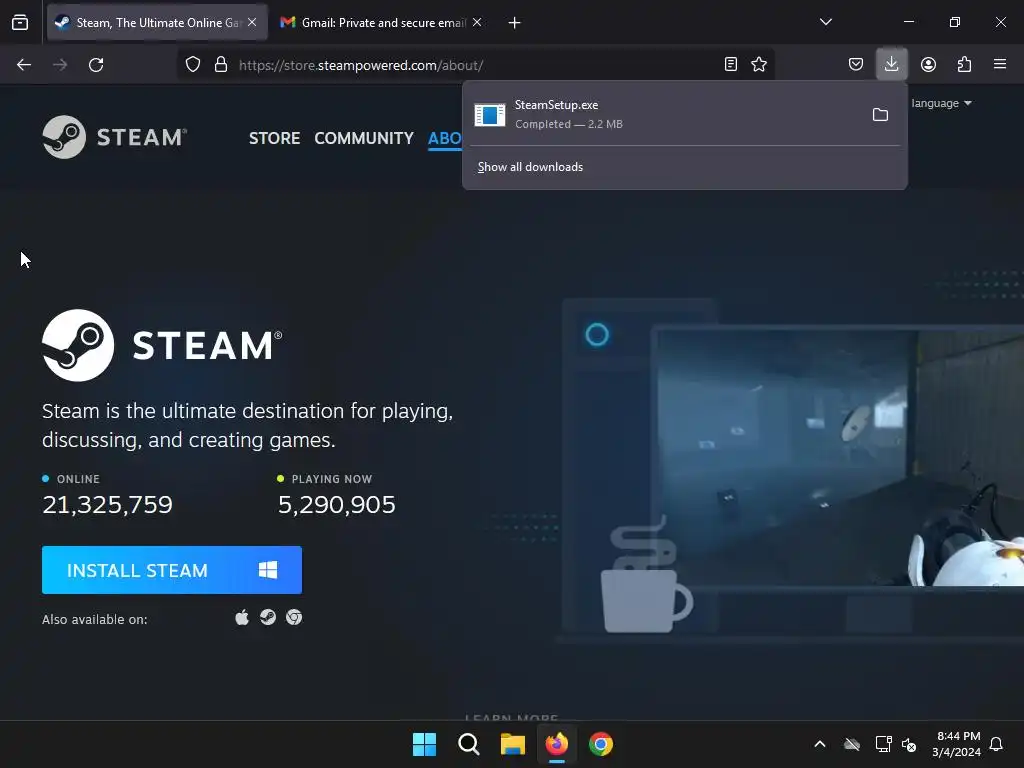Close the downloads panel via toolbar button
The image size is (1024, 768).
pos(891,64)
